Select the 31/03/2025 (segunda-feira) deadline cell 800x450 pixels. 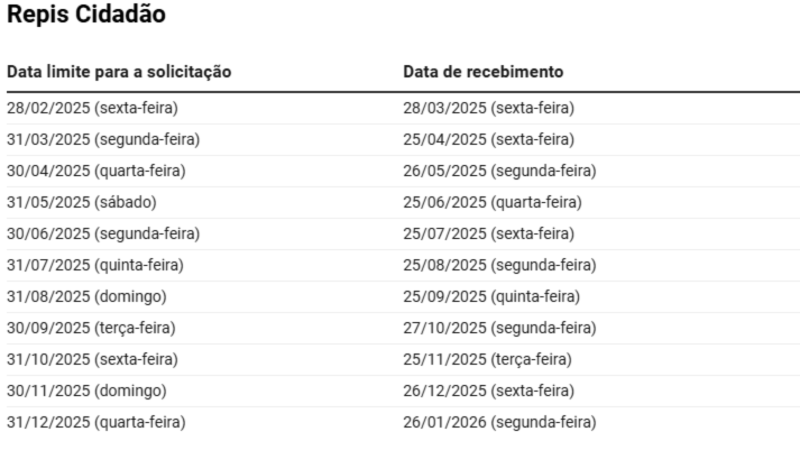point(103,139)
